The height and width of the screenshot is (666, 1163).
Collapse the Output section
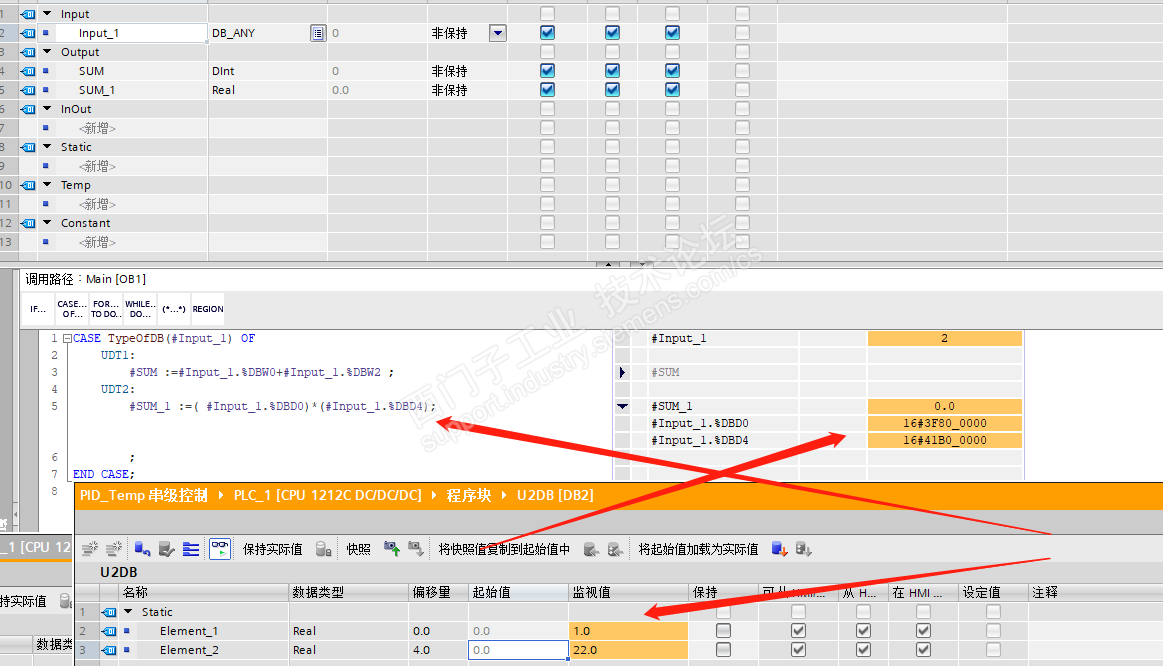(47, 52)
